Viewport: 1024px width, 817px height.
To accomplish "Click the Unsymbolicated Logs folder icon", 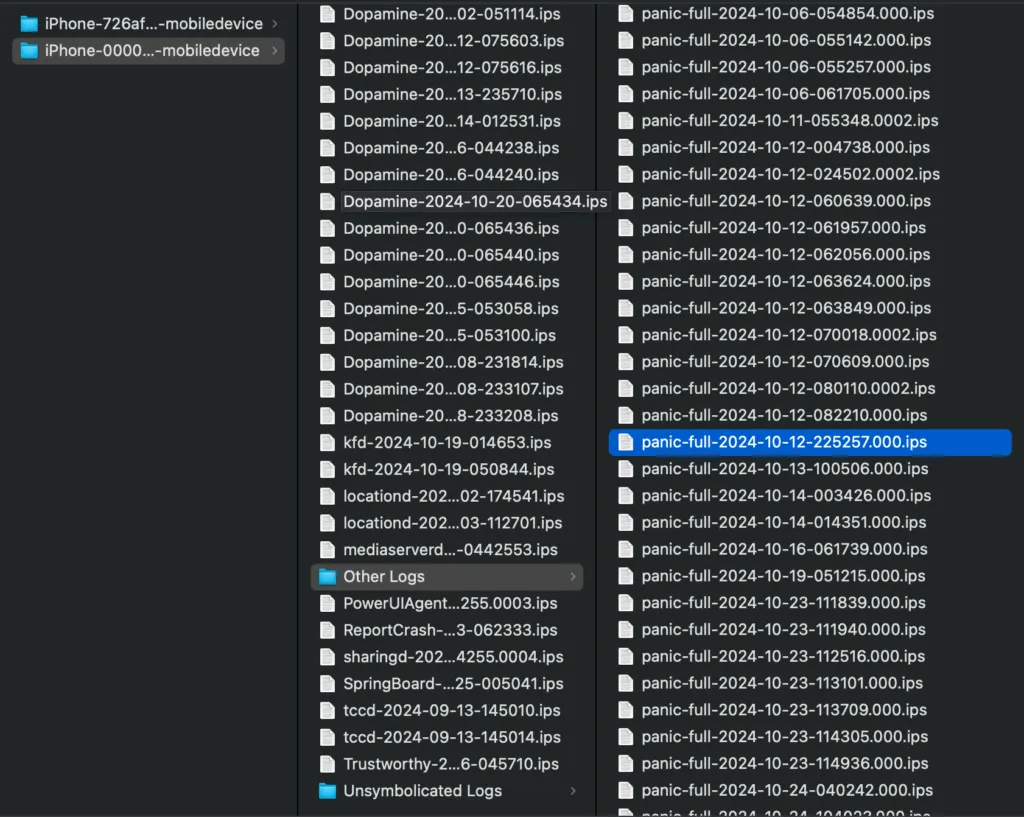I will (x=327, y=791).
